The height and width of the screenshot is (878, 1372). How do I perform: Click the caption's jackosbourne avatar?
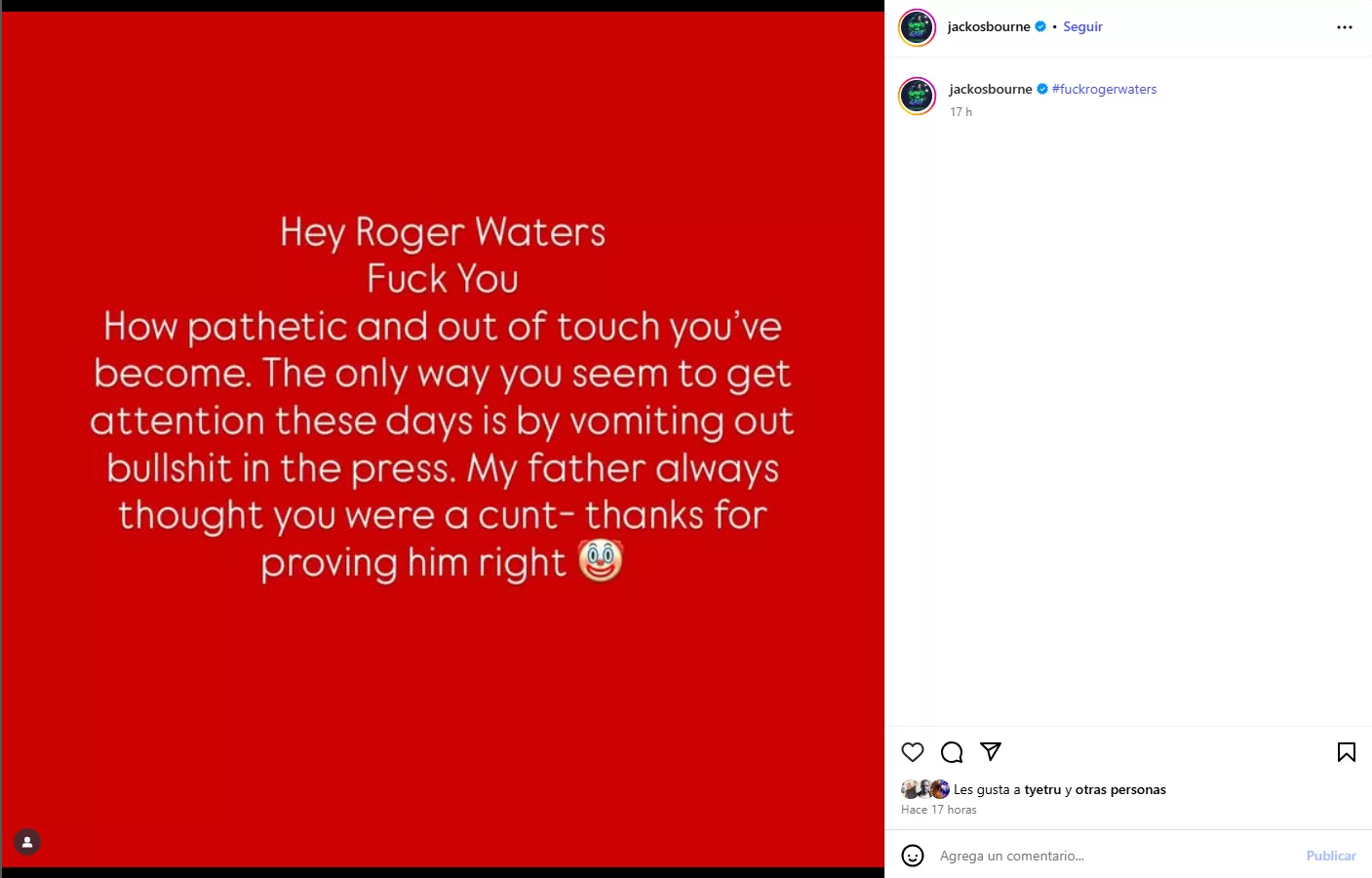coord(917,96)
